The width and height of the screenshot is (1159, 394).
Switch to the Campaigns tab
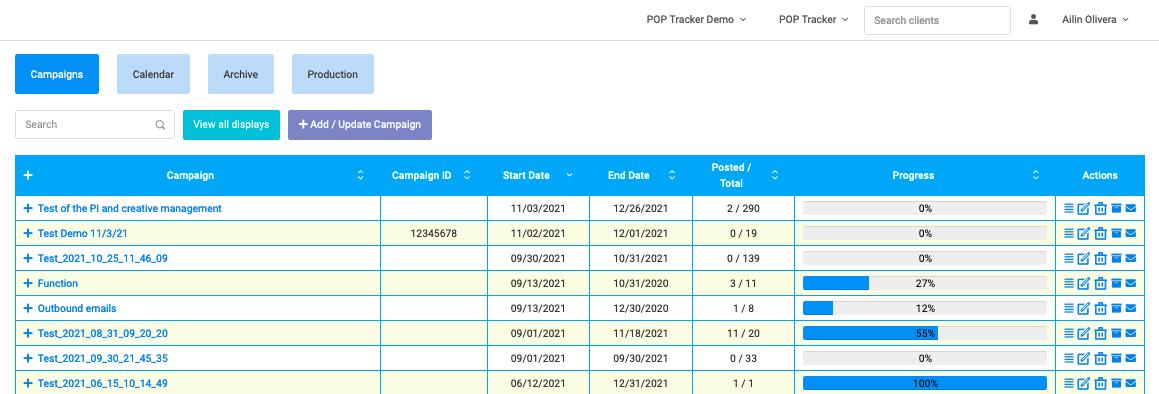pos(57,74)
